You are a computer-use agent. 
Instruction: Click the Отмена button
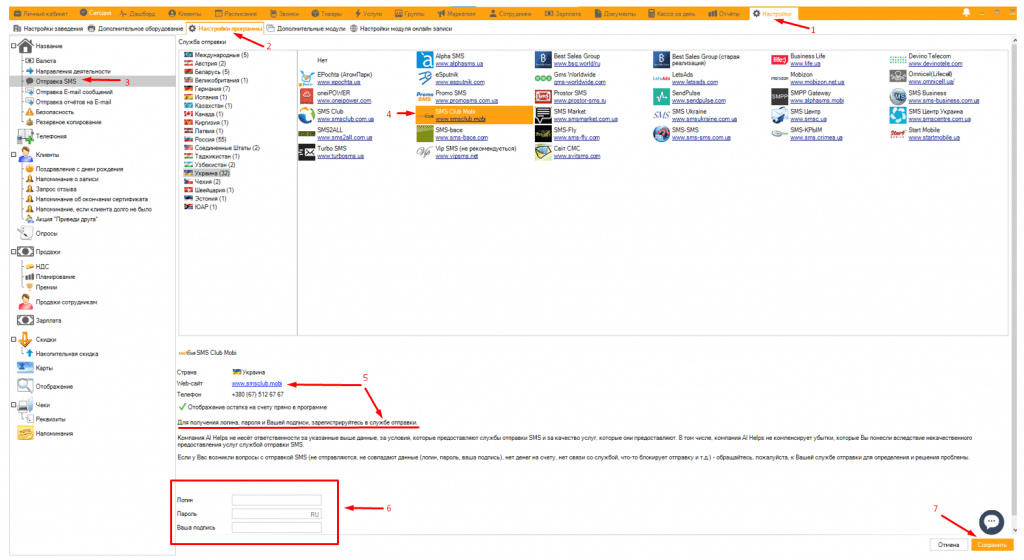point(948,544)
